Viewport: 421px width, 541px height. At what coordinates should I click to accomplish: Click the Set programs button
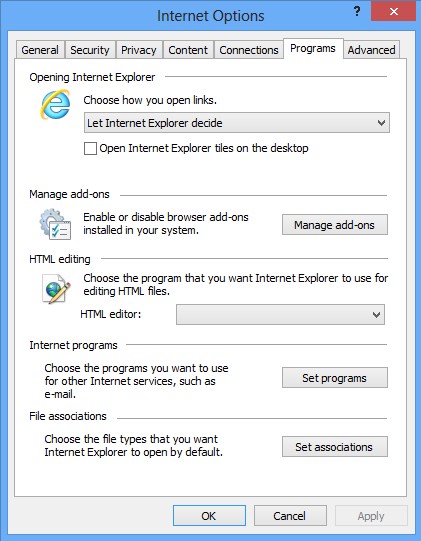(335, 378)
